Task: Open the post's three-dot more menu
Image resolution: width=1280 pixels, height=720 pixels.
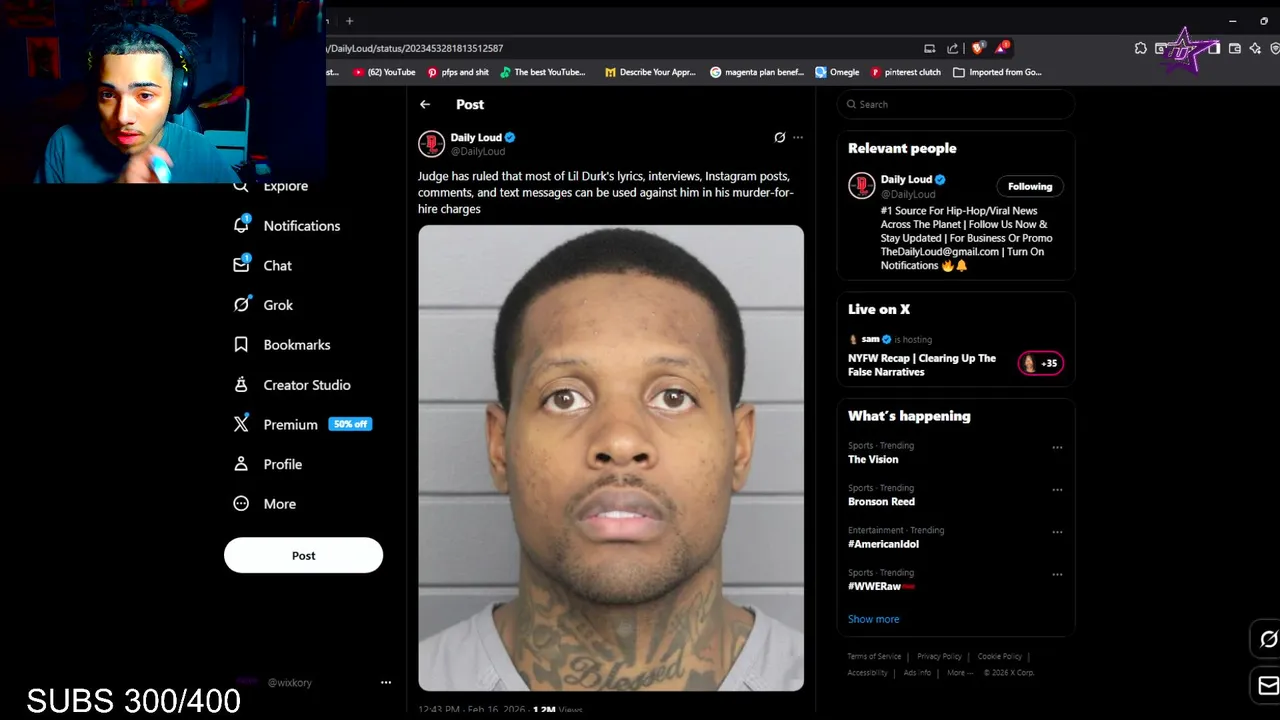Action: pyautogui.click(x=798, y=137)
